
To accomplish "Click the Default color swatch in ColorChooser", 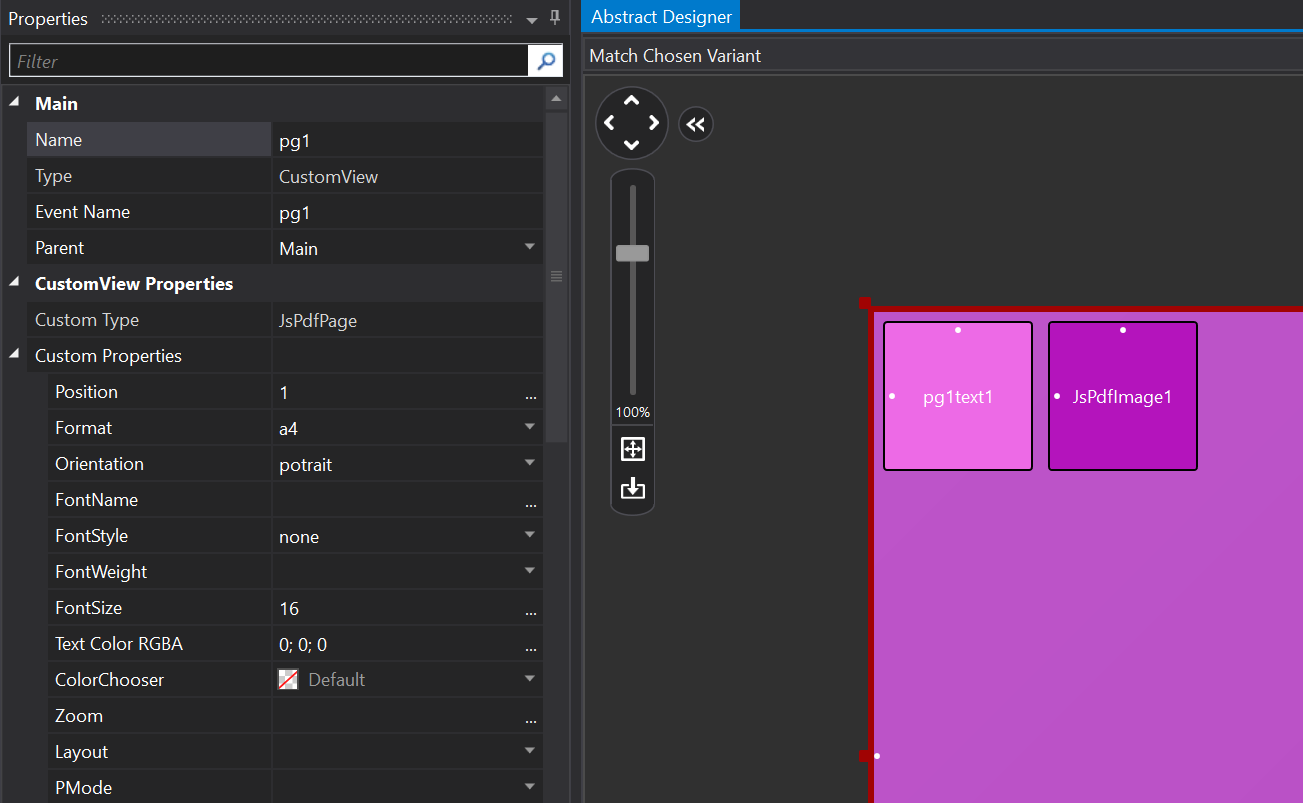I will pos(288,680).
